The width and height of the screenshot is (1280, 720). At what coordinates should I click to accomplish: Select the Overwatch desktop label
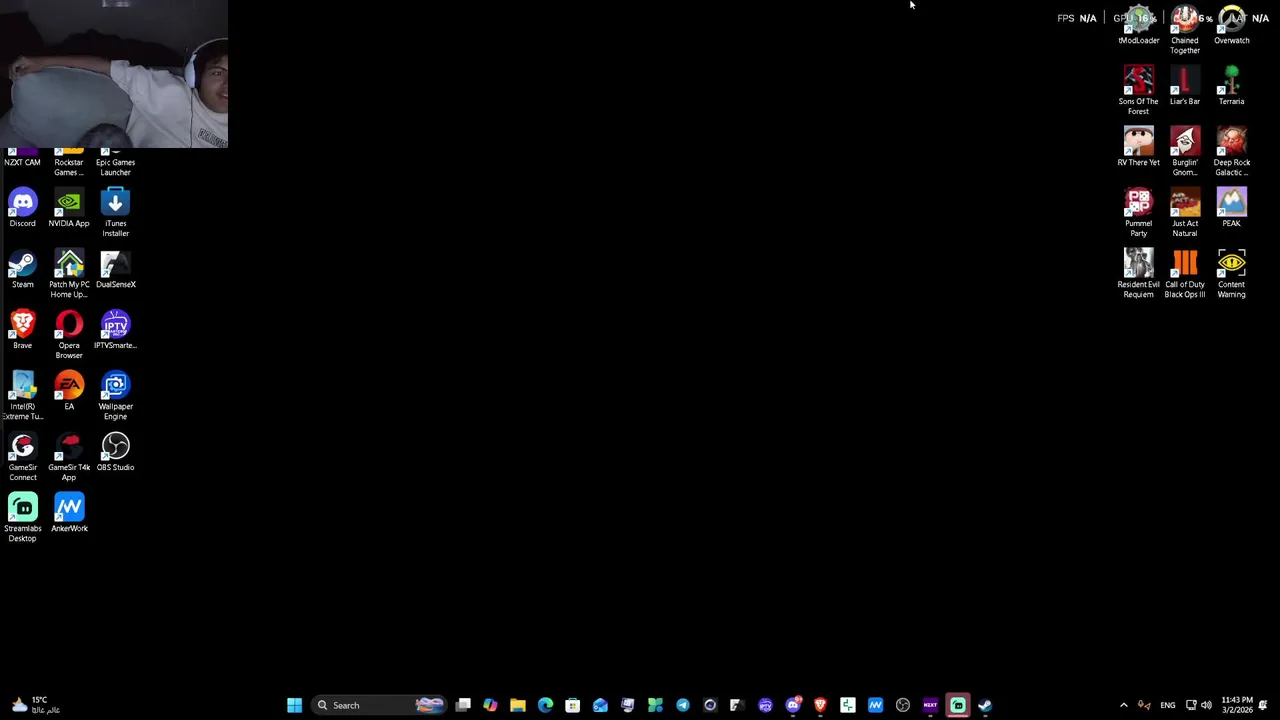1231,40
